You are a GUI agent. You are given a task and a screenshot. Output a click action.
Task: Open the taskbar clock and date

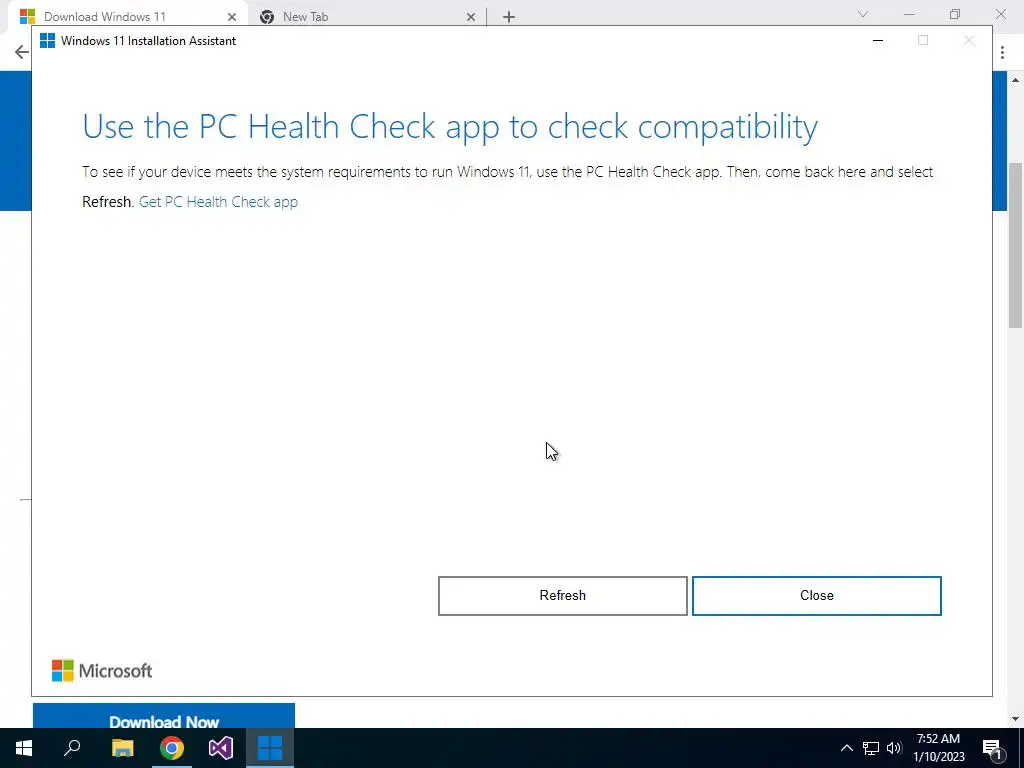(x=938, y=748)
